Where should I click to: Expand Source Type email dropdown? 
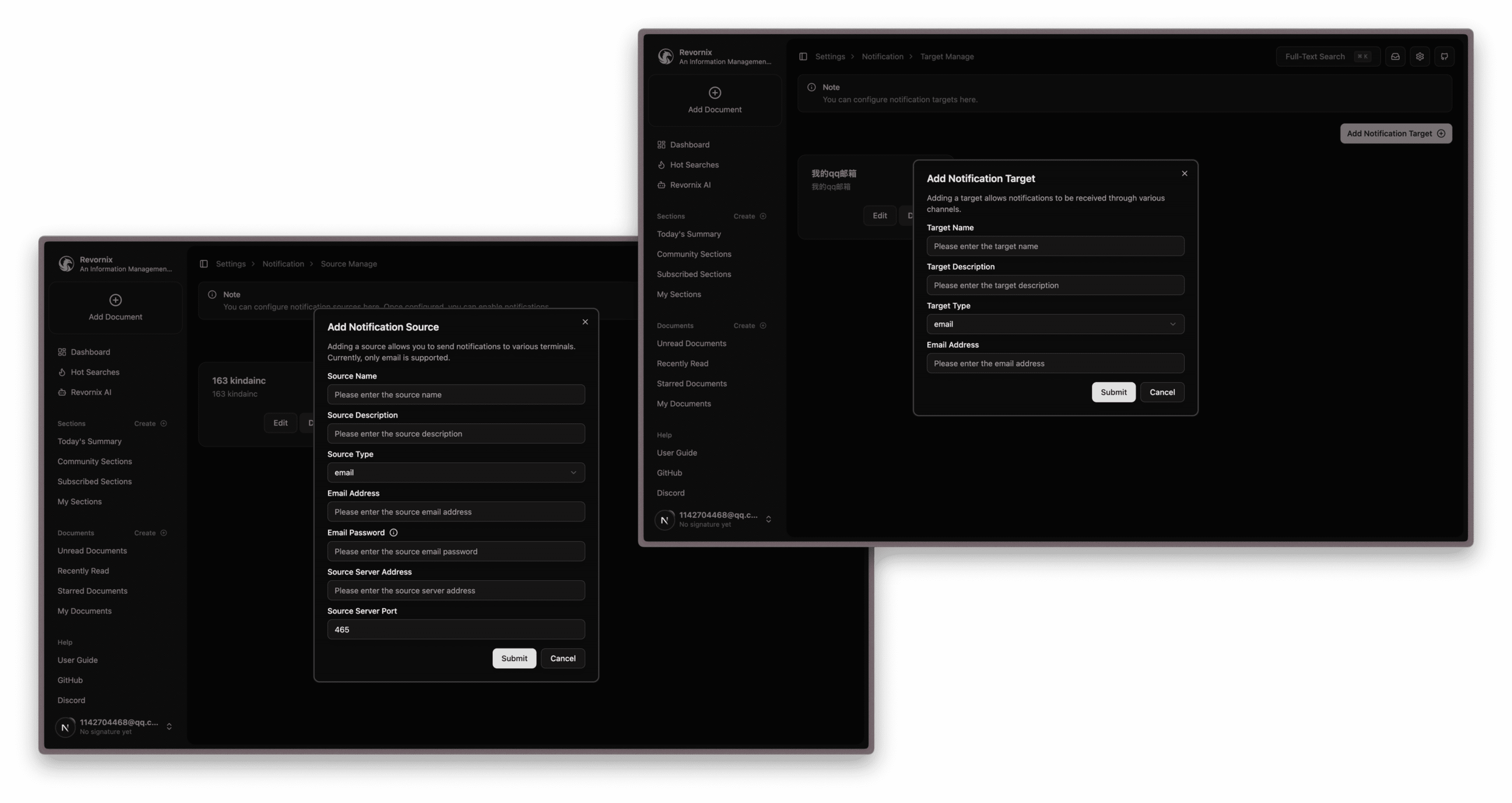pos(456,472)
